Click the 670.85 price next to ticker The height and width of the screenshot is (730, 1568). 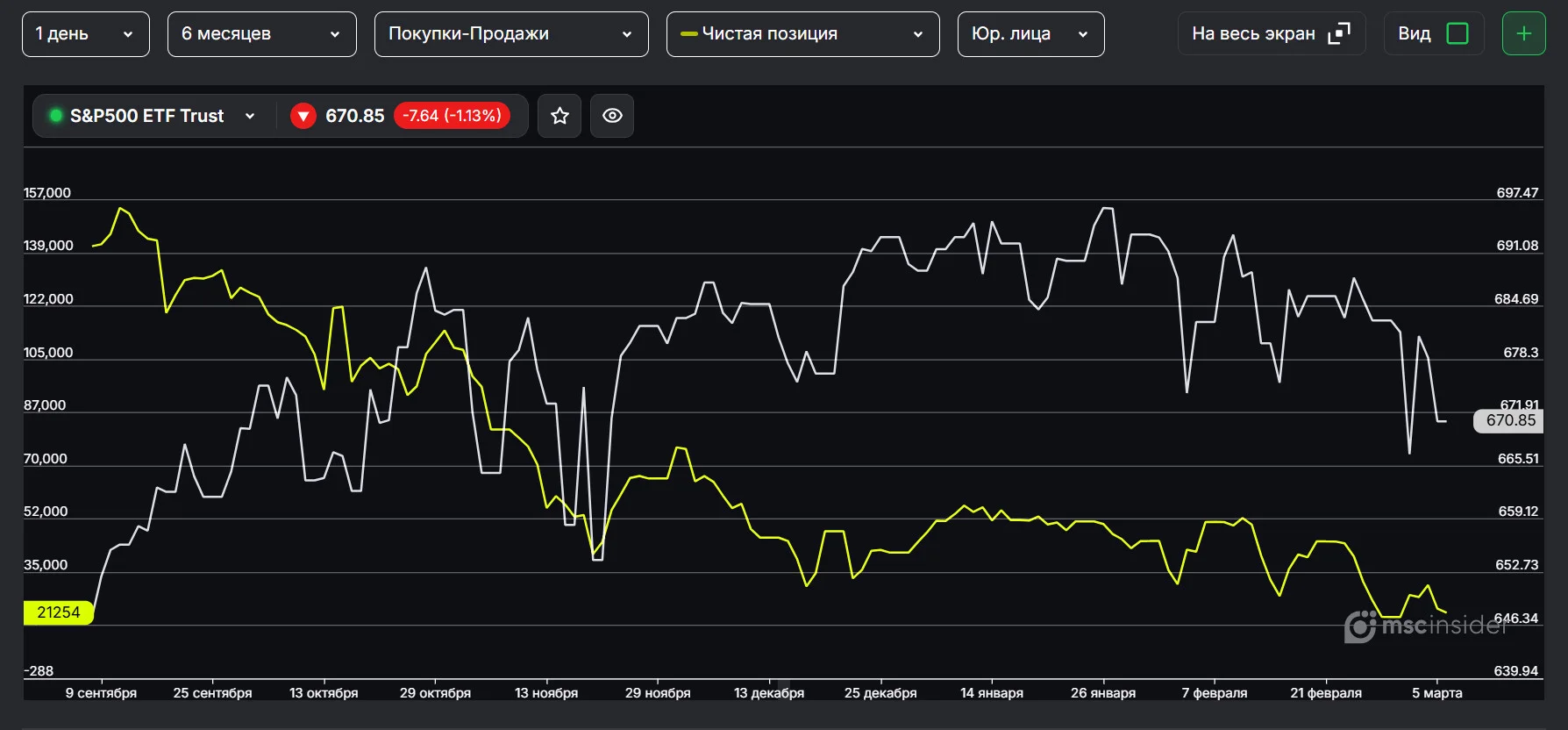pyautogui.click(x=355, y=116)
